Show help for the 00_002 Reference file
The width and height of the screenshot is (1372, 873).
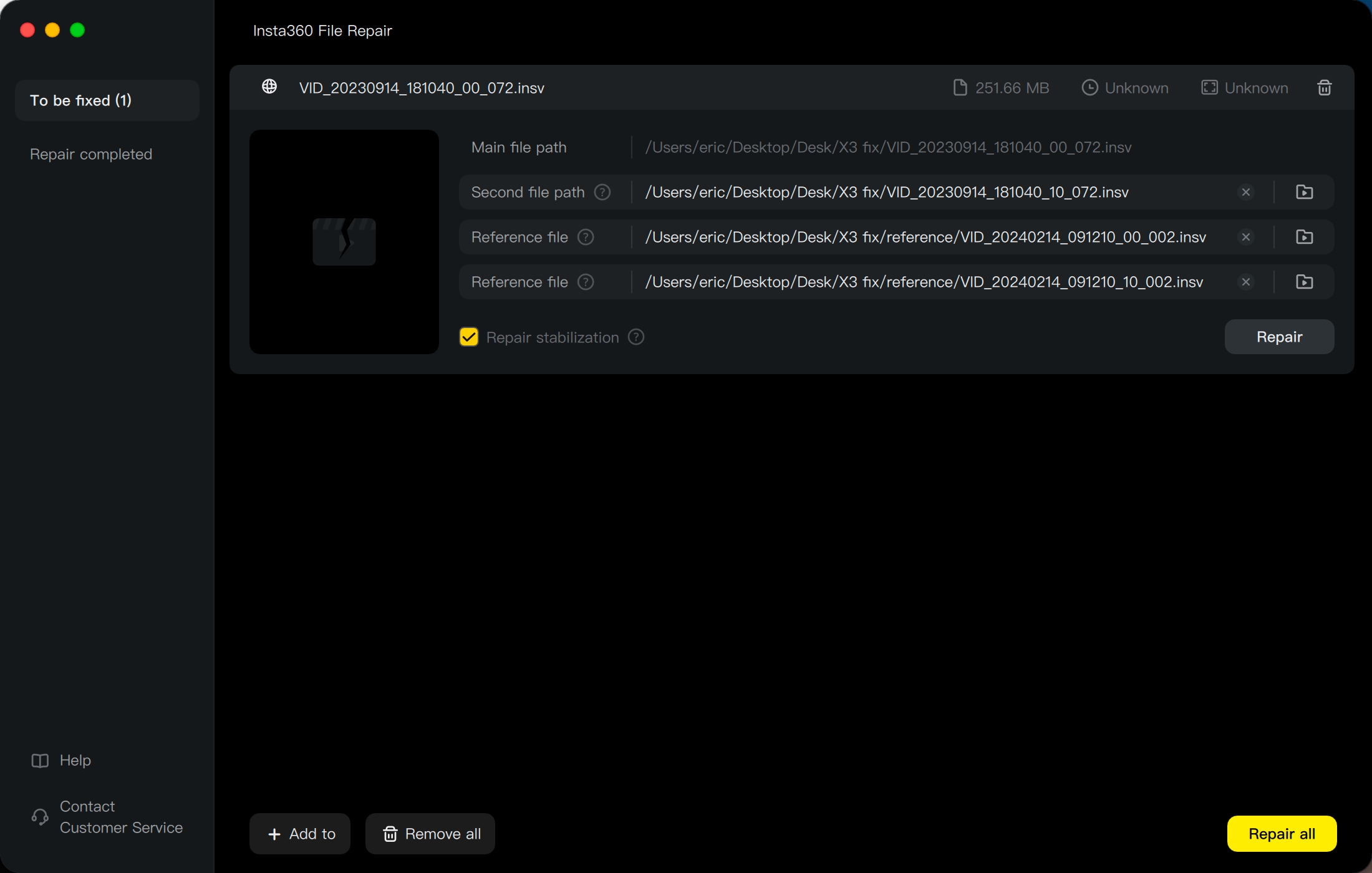(586, 237)
